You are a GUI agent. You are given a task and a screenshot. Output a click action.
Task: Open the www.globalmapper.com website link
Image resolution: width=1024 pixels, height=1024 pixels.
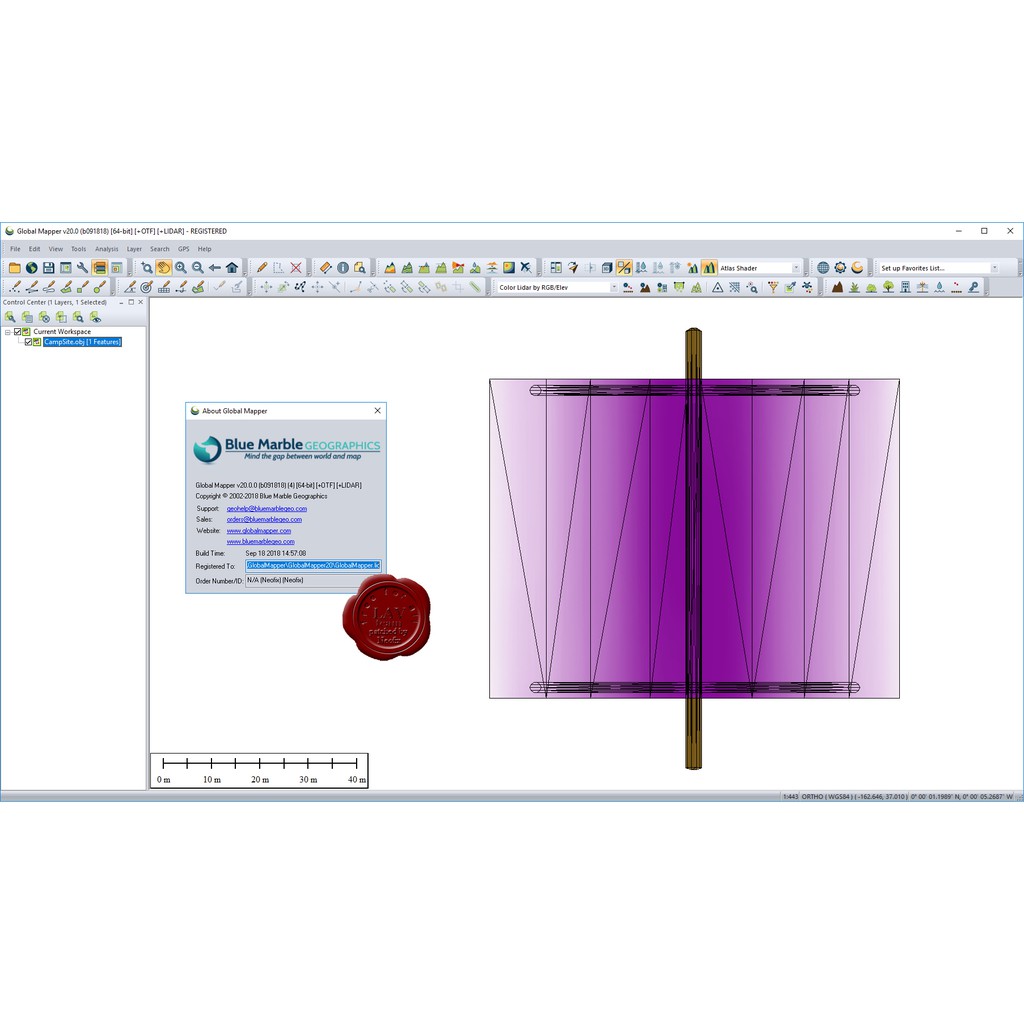point(258,531)
